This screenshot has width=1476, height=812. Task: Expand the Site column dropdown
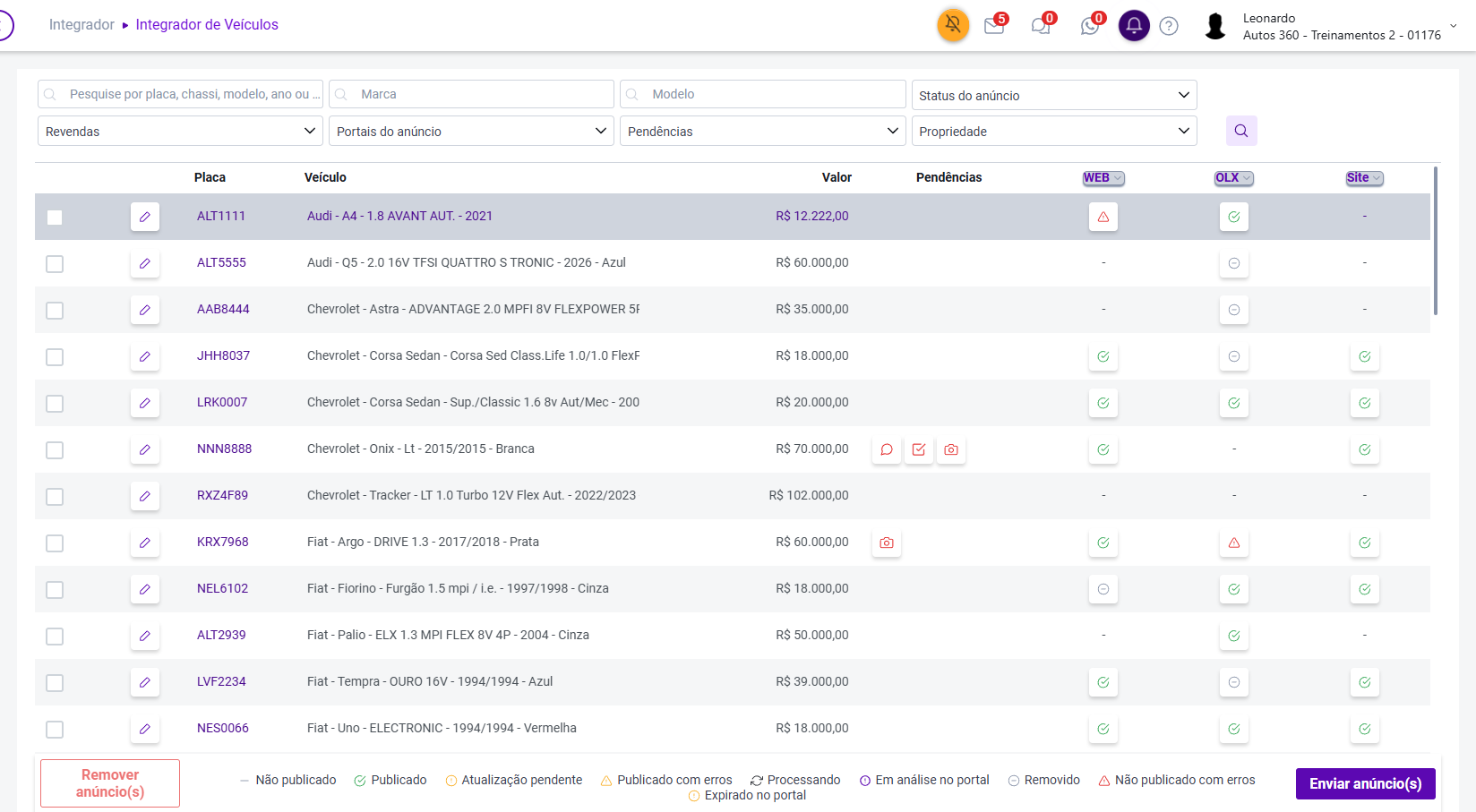(1365, 178)
